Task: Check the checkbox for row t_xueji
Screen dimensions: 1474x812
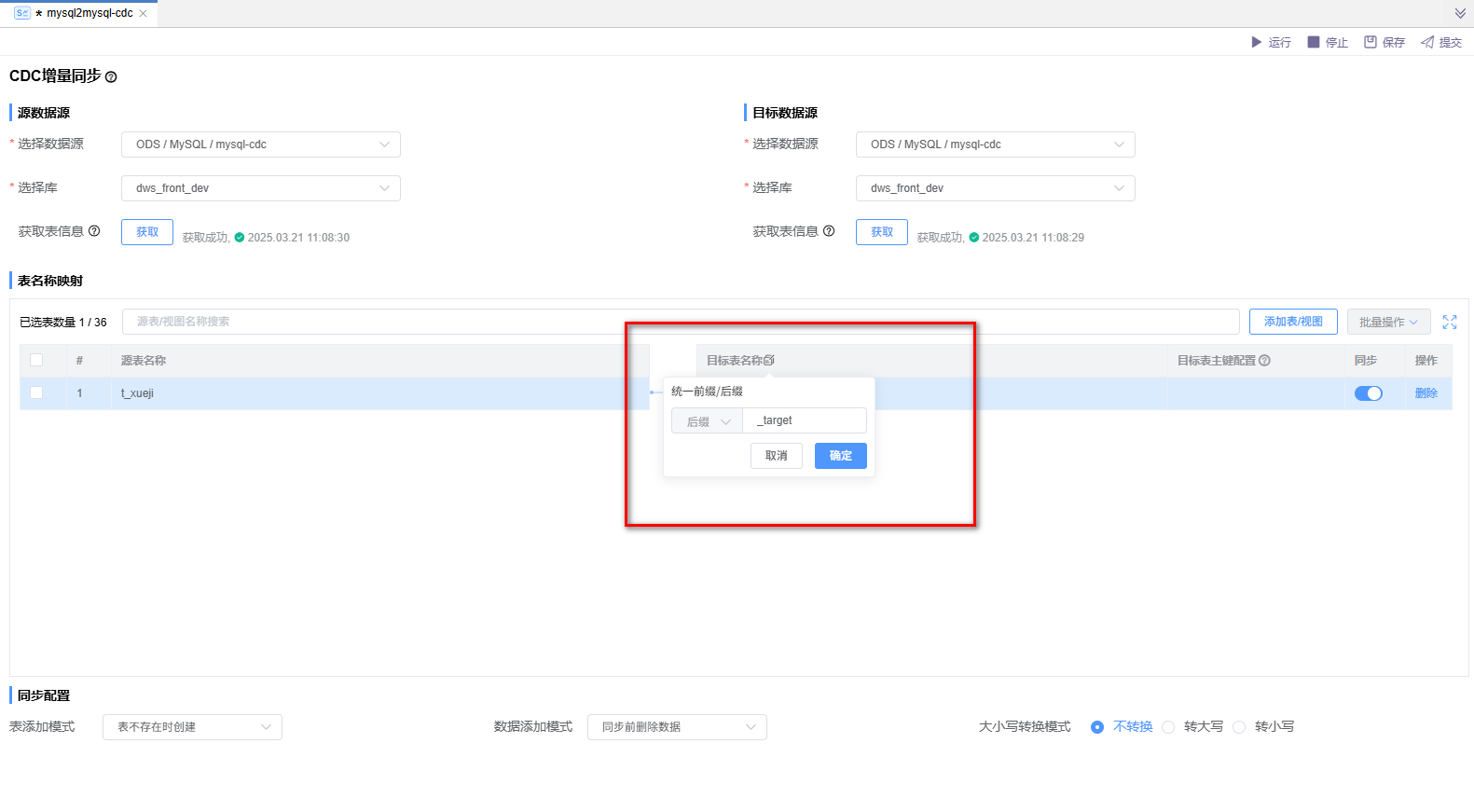Action: [36, 392]
